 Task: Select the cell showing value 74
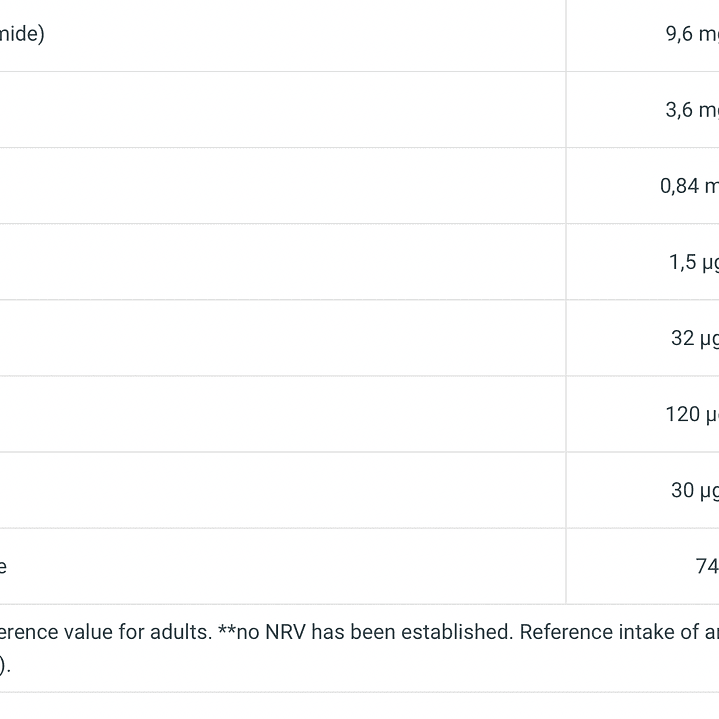706,566
